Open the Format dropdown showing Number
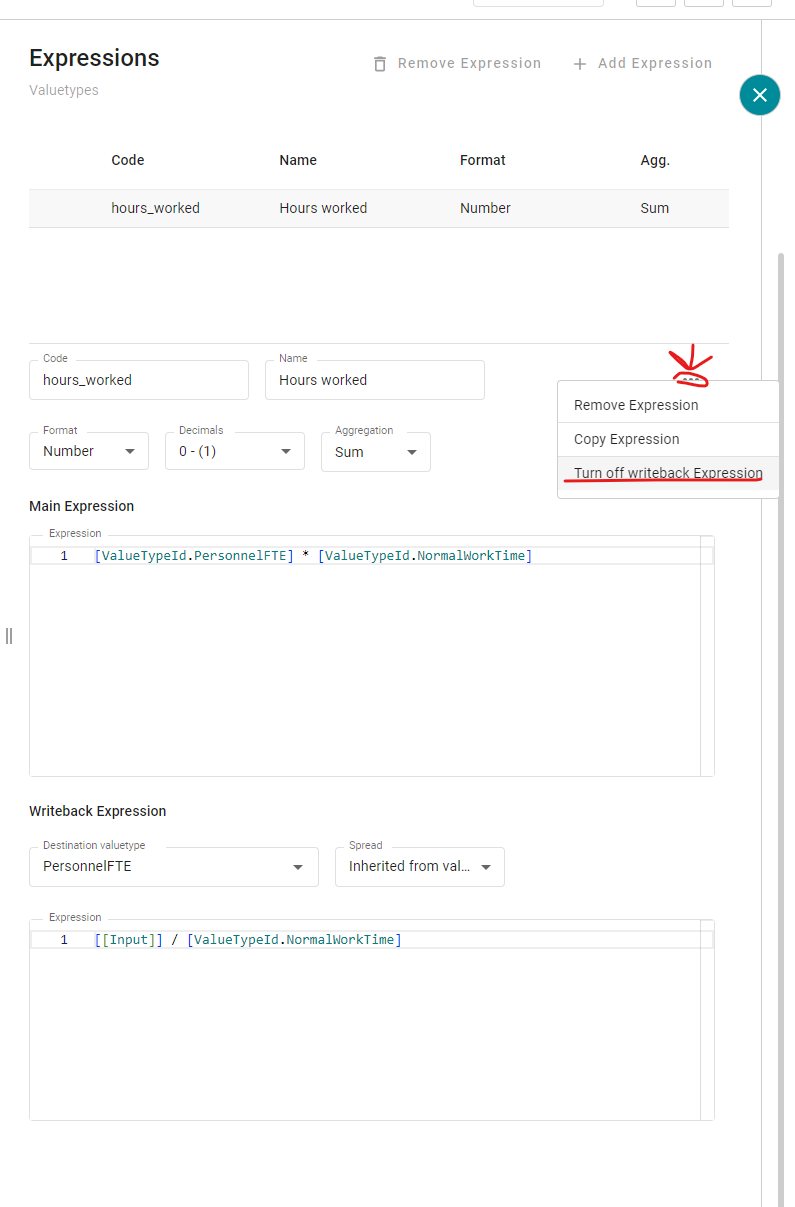Image resolution: width=795 pixels, height=1207 pixels. coord(89,452)
